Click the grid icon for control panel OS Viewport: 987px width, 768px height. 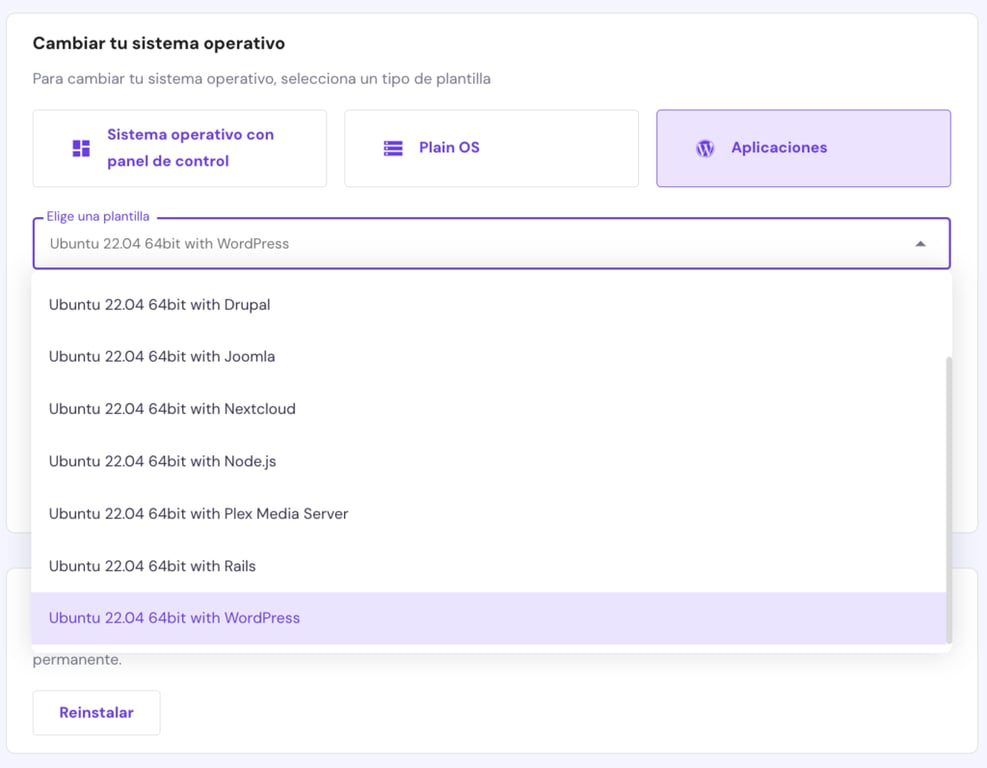(x=81, y=148)
